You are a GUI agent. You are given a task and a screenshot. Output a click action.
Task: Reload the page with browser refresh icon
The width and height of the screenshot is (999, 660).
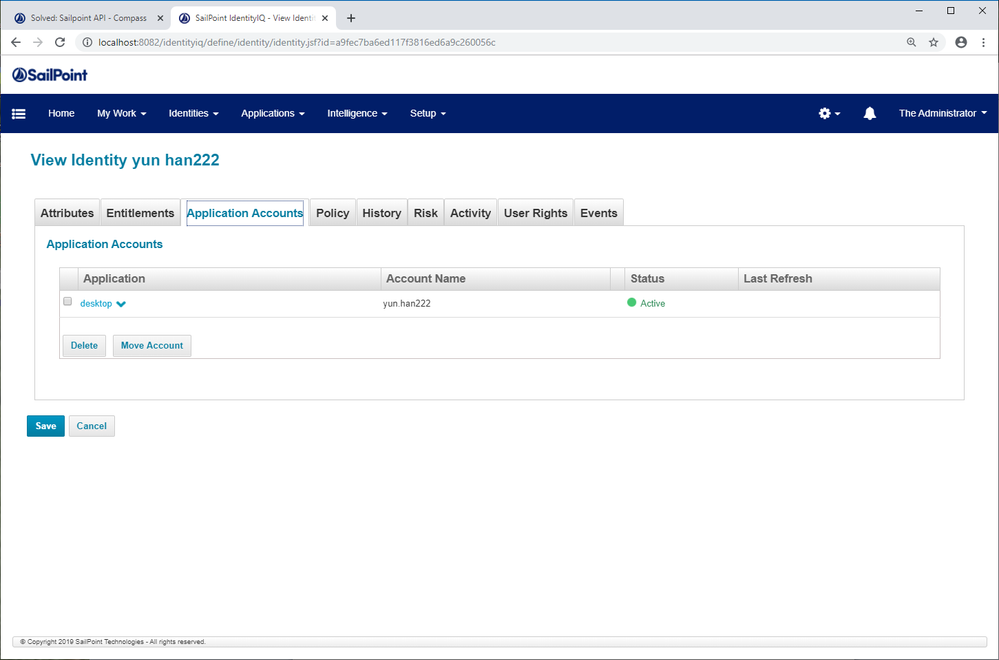click(60, 43)
